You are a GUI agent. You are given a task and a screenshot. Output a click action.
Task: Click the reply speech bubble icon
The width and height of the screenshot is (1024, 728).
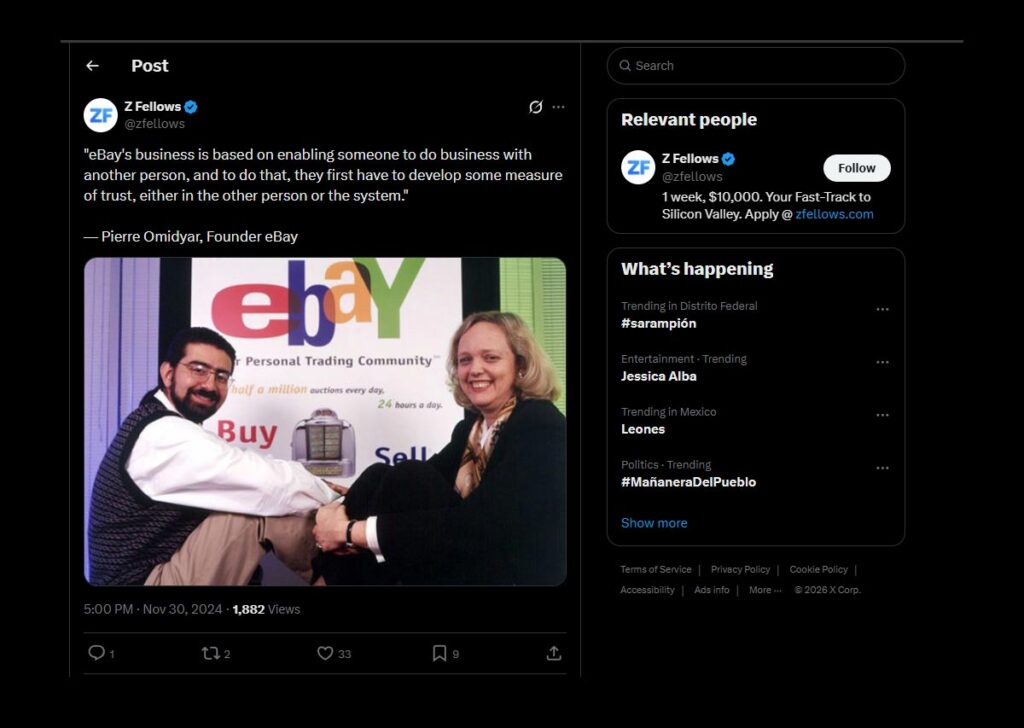point(97,653)
